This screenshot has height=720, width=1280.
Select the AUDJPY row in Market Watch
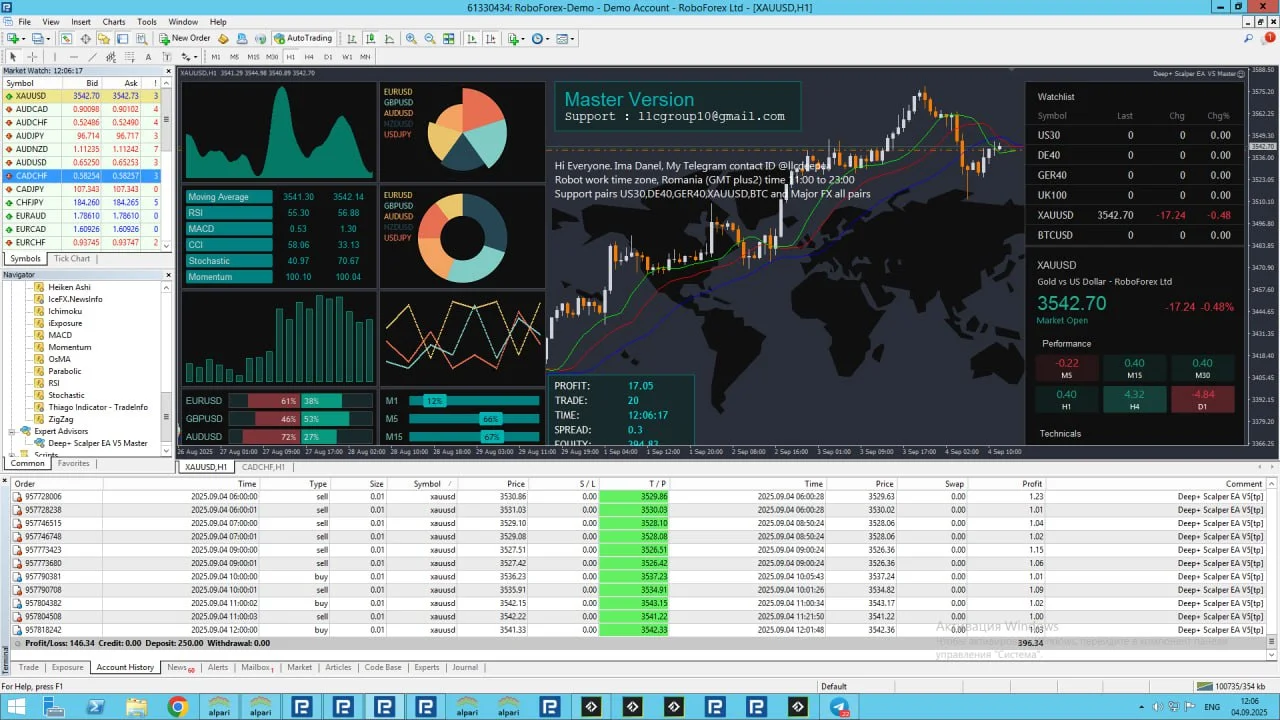30,135
